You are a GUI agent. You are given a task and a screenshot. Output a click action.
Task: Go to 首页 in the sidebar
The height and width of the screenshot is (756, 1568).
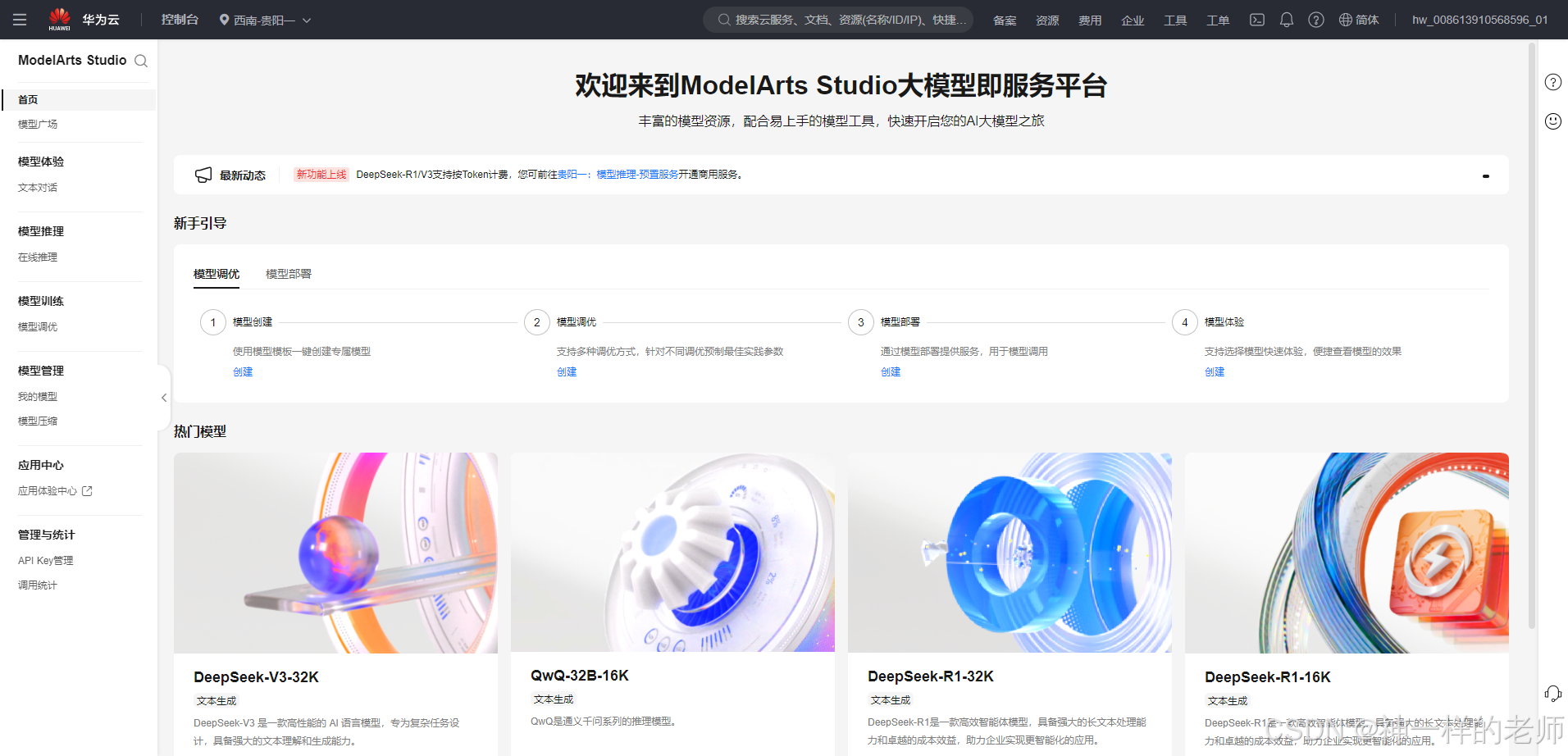[79, 100]
